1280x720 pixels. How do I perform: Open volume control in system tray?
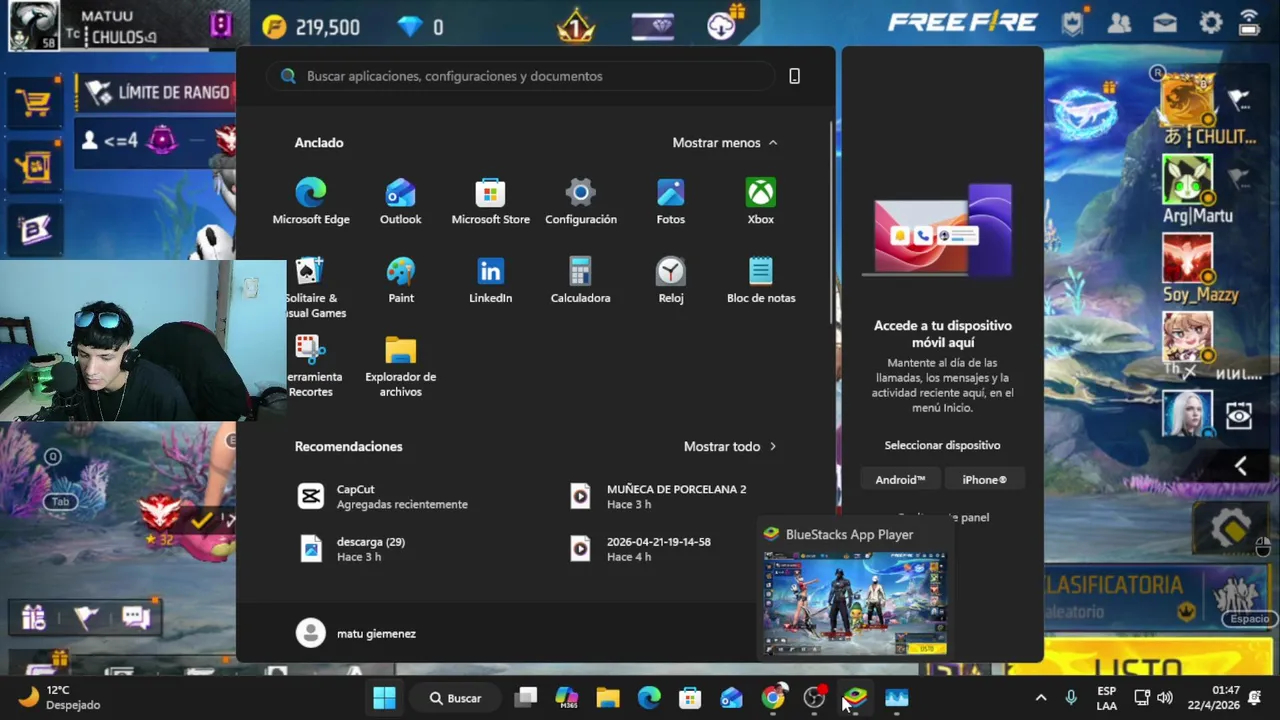1165,698
